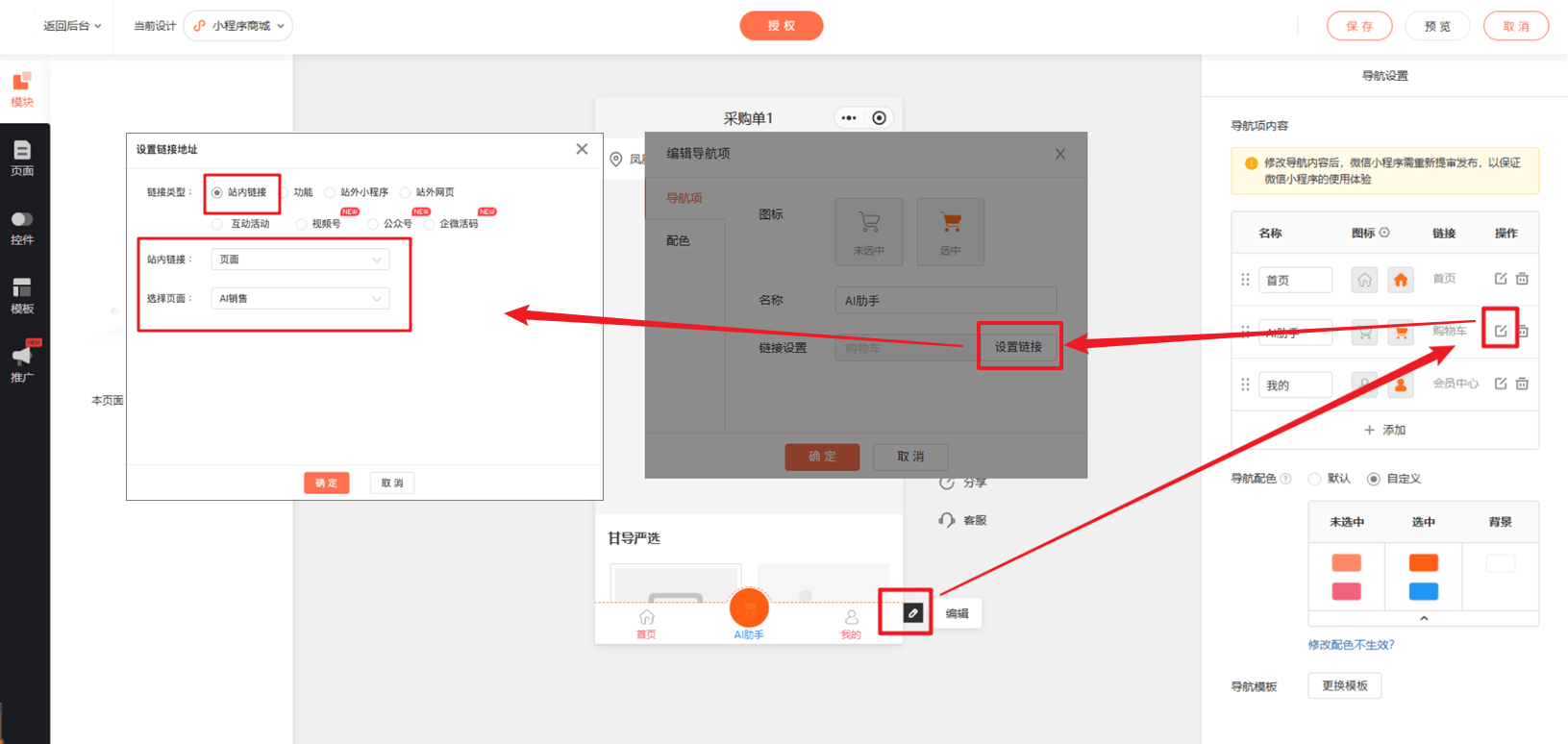The image size is (1568, 744).
Task: Open the 修改配色不生效? link
Action: click(1351, 645)
